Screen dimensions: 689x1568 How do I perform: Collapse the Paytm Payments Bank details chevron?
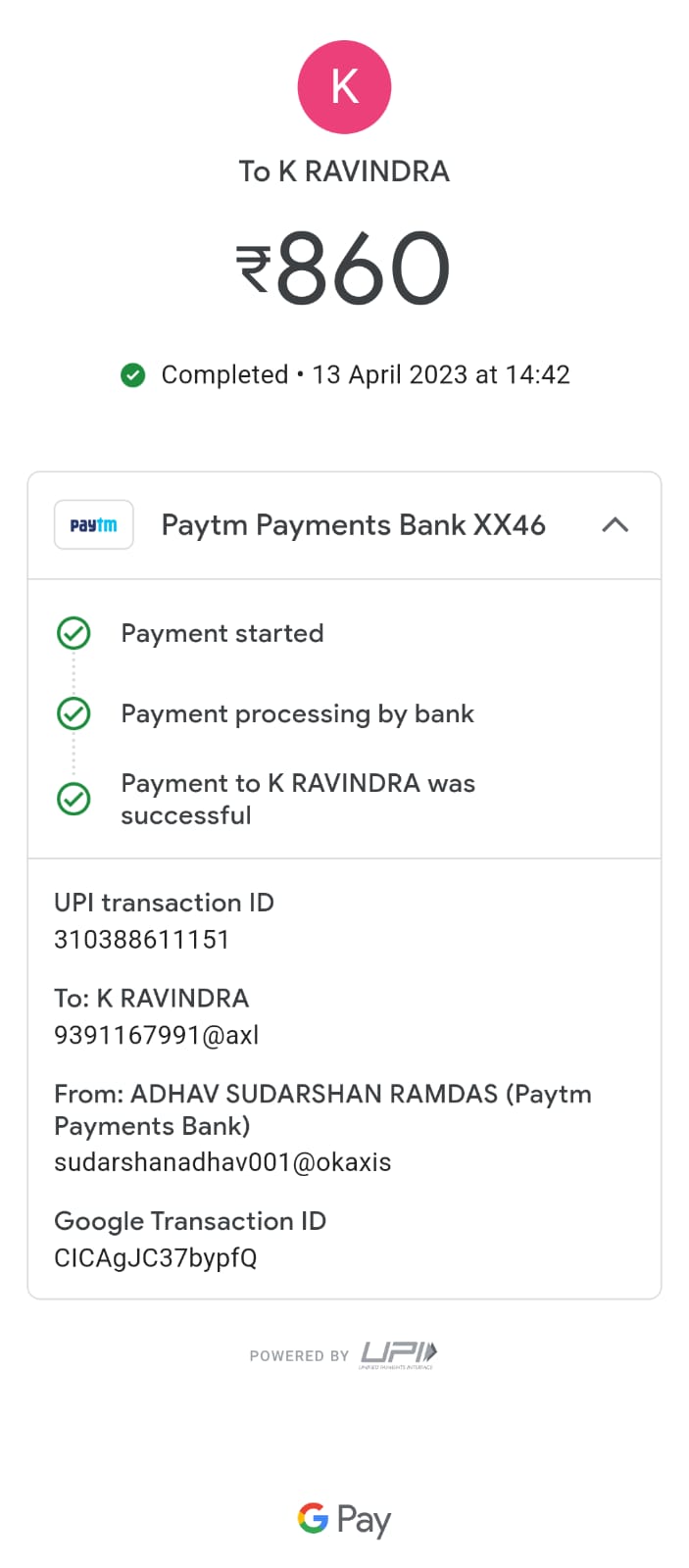[615, 525]
